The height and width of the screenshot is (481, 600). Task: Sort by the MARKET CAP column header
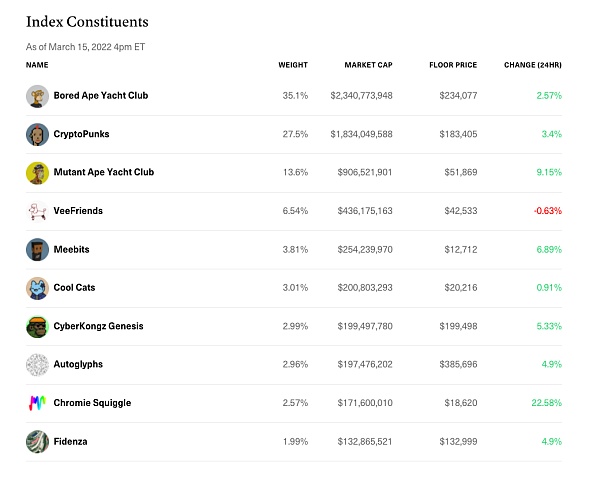368,65
